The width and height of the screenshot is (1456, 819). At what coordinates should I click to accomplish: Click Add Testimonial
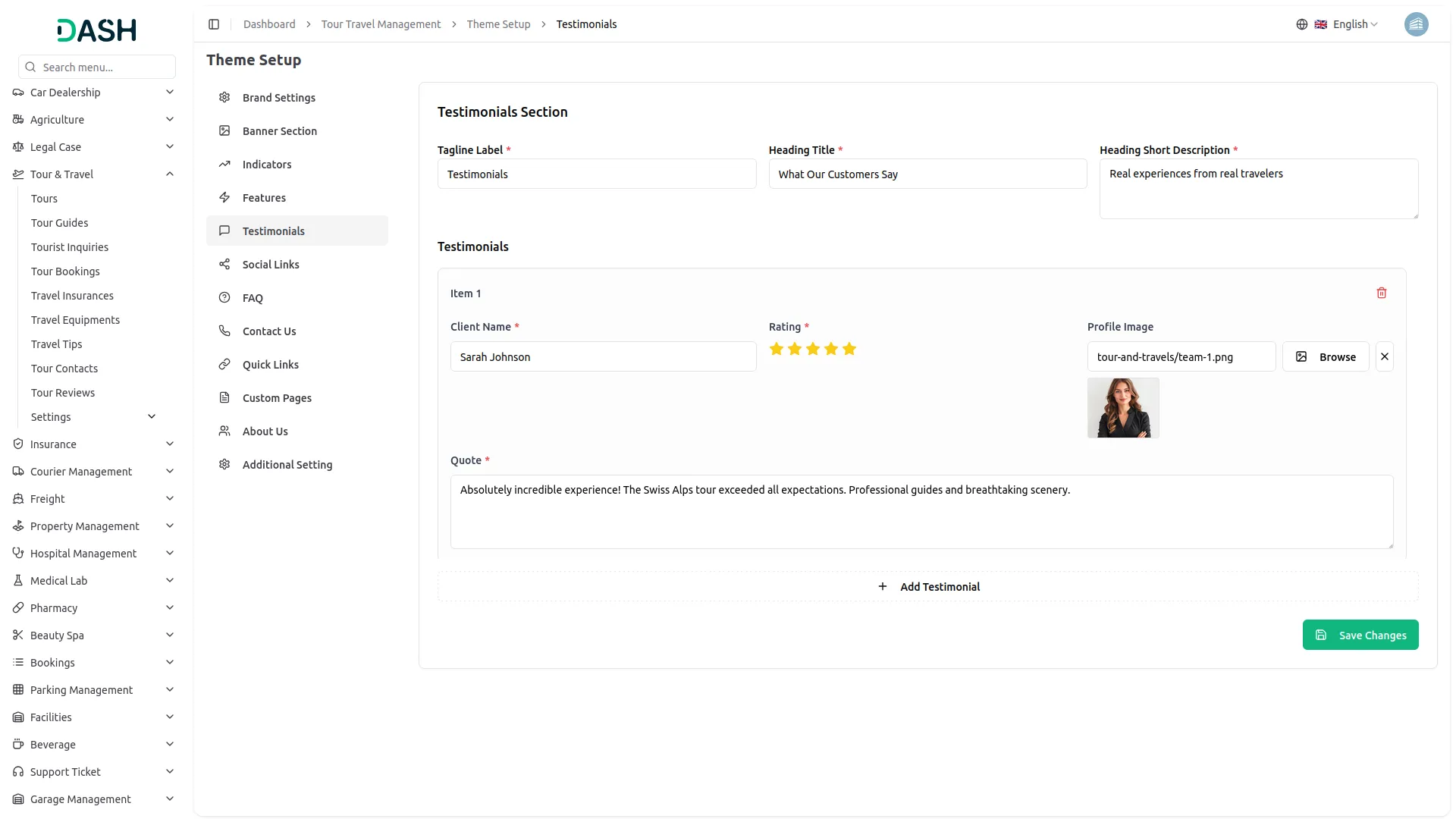click(929, 586)
